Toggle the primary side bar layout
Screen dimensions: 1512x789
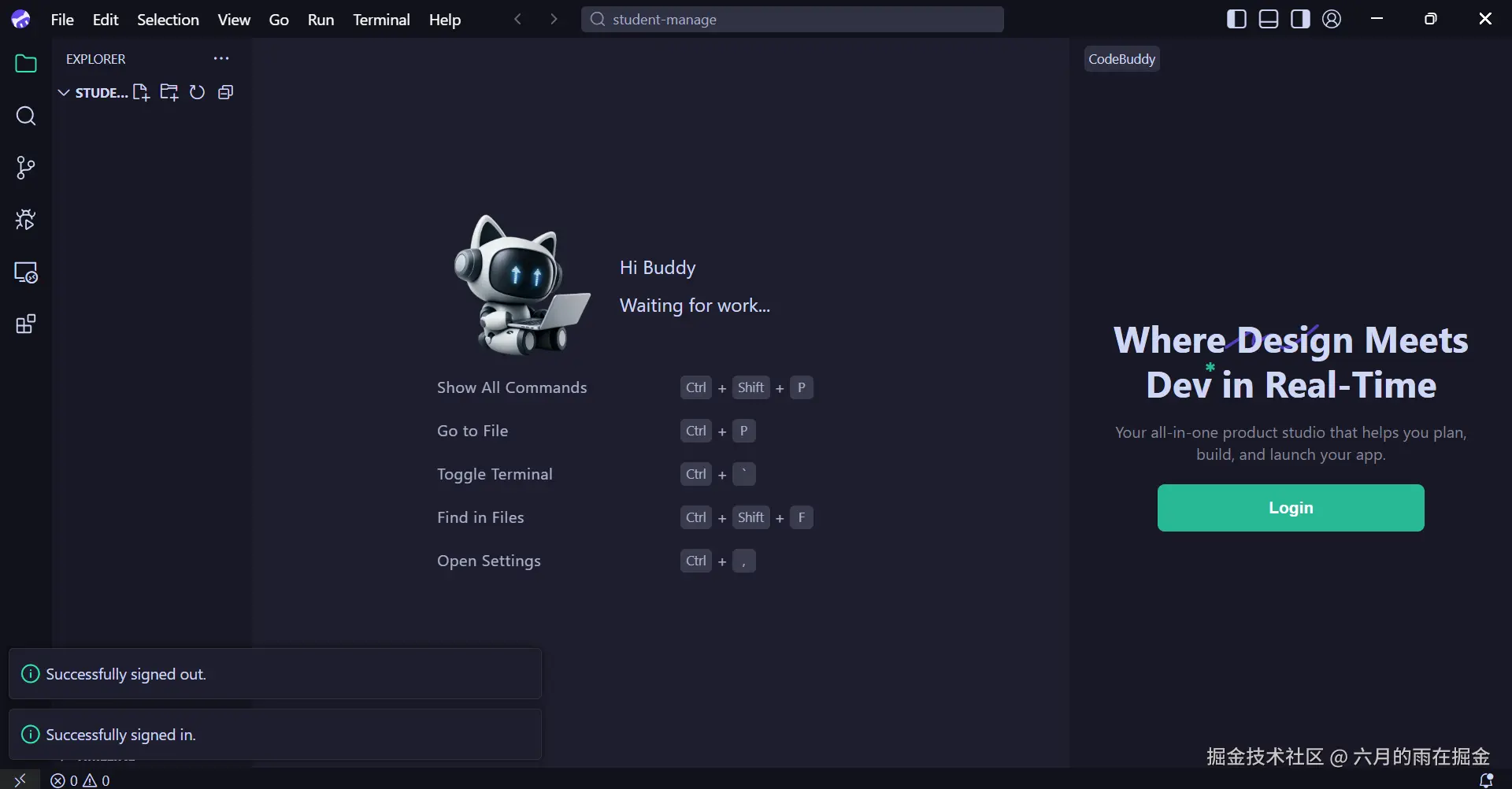(1237, 19)
